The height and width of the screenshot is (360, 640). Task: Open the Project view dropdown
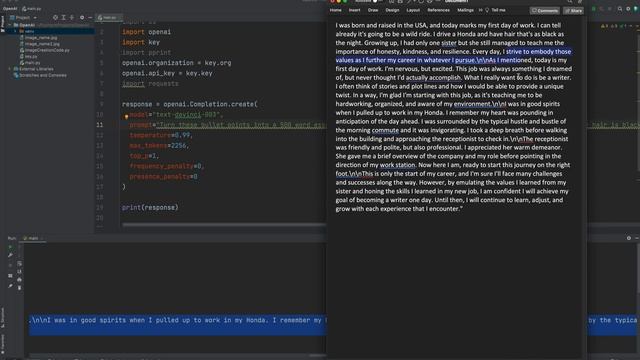tap(23, 18)
